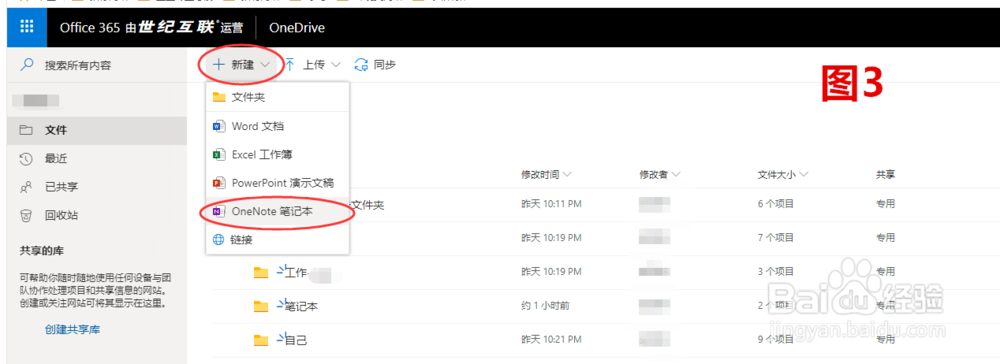Click Office 365 header text
This screenshot has width=1000, height=364.
89,27
